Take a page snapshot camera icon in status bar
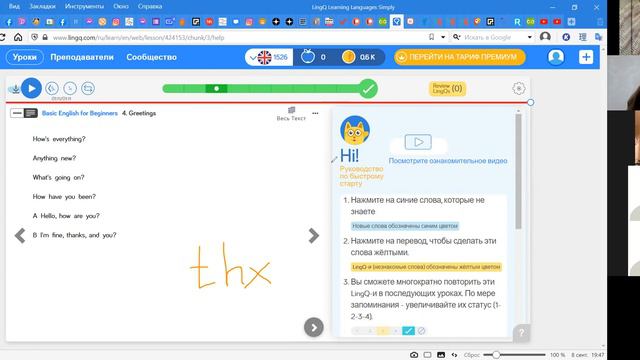 [414, 355]
